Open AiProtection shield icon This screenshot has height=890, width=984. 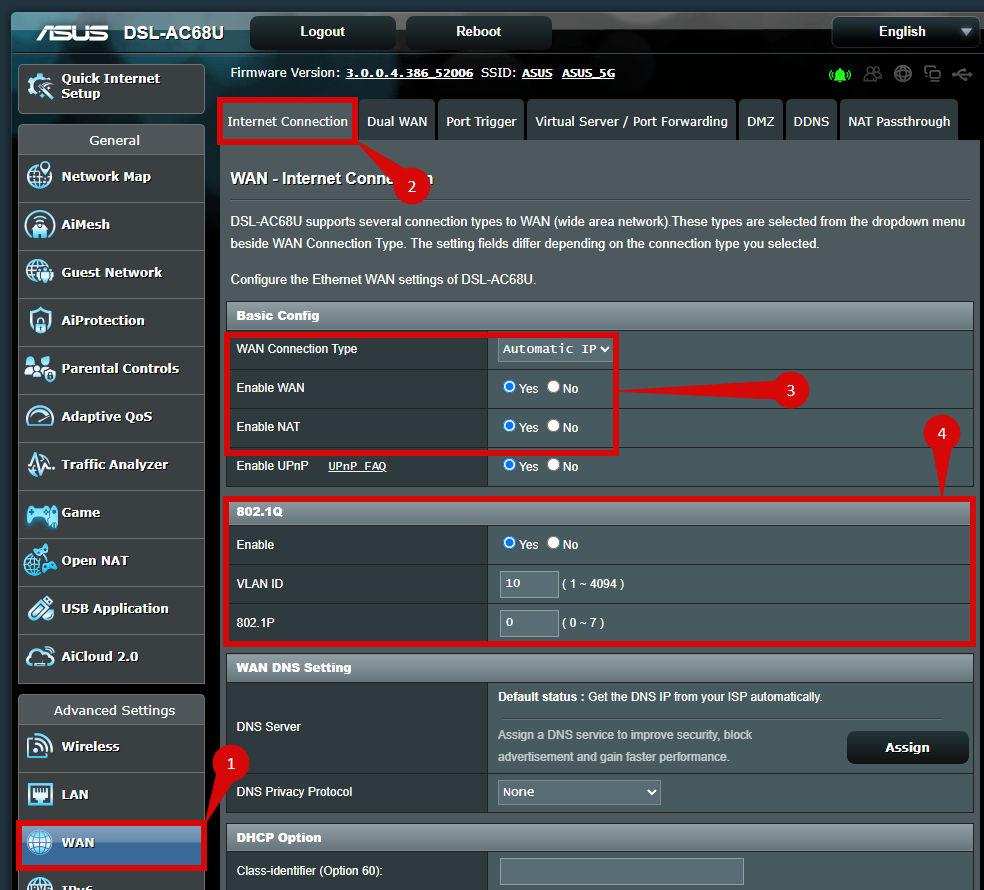(x=40, y=321)
